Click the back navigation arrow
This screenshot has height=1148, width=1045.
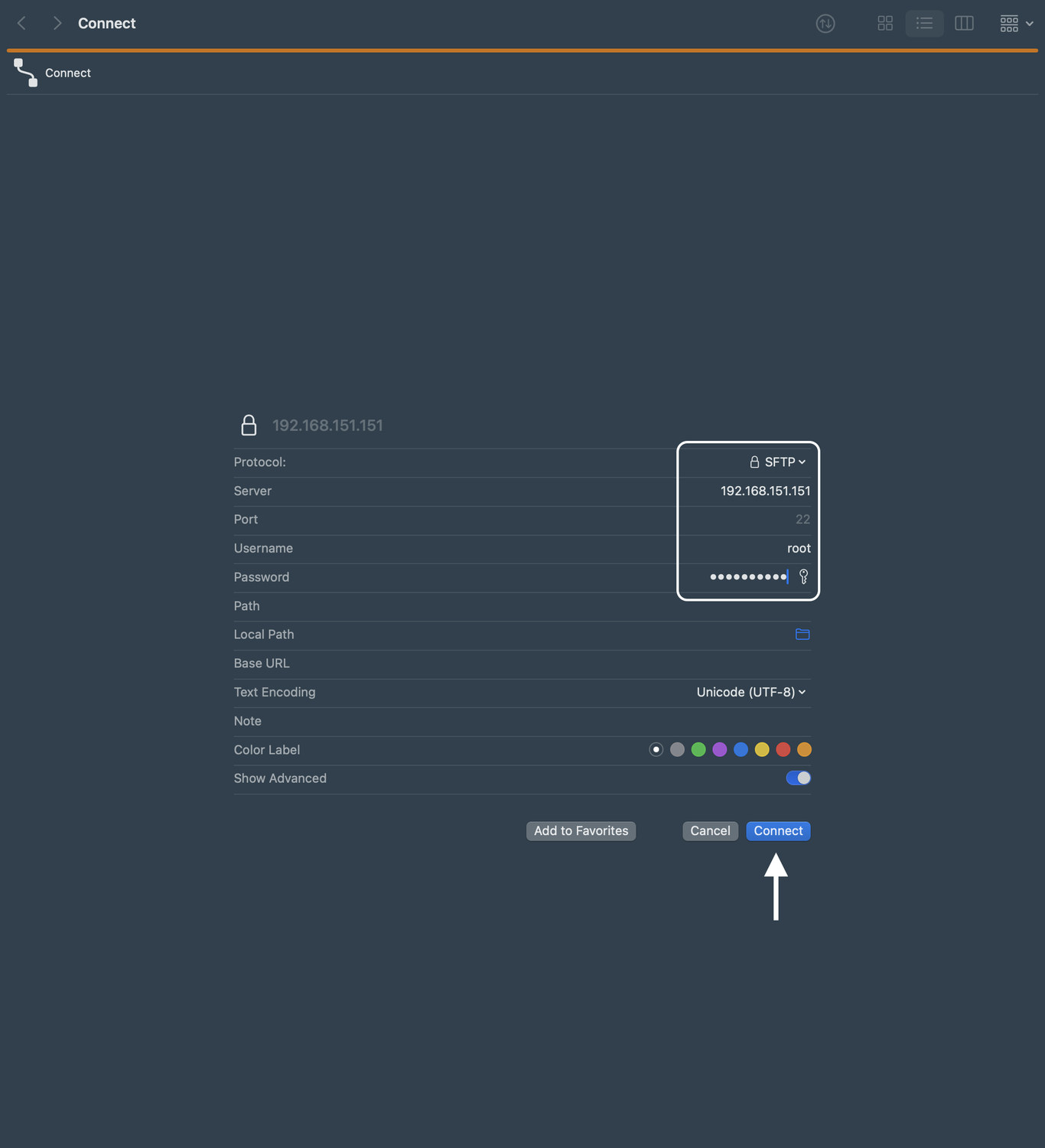click(21, 23)
